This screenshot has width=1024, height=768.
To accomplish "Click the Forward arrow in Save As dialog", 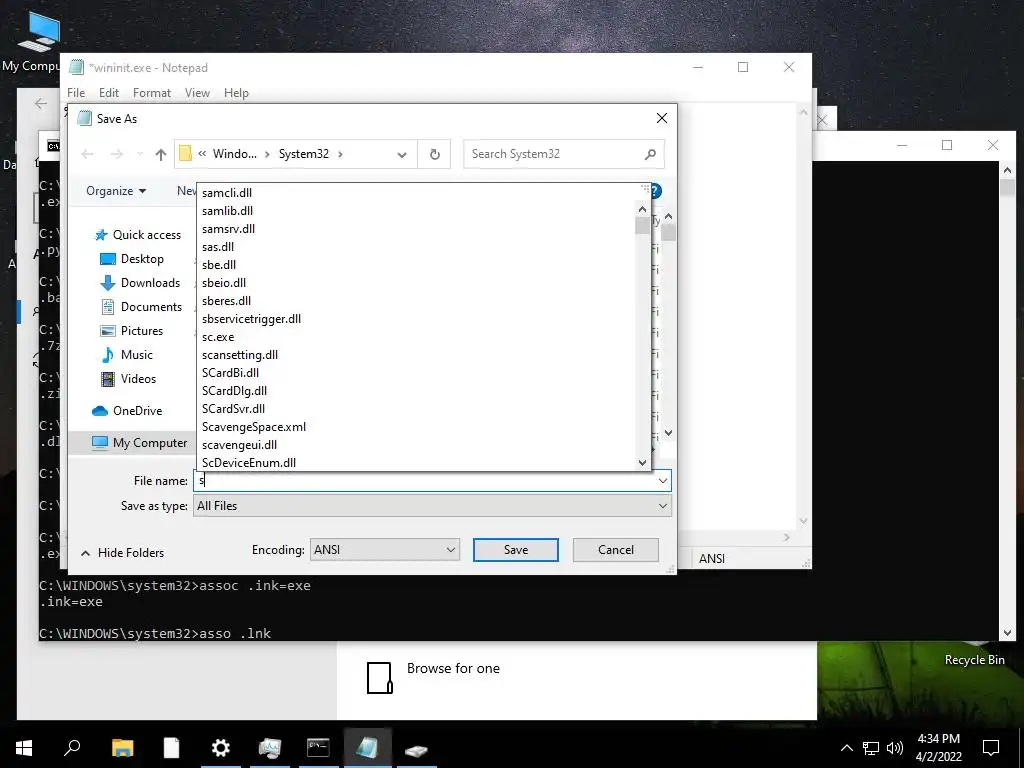I will pyautogui.click(x=116, y=154).
